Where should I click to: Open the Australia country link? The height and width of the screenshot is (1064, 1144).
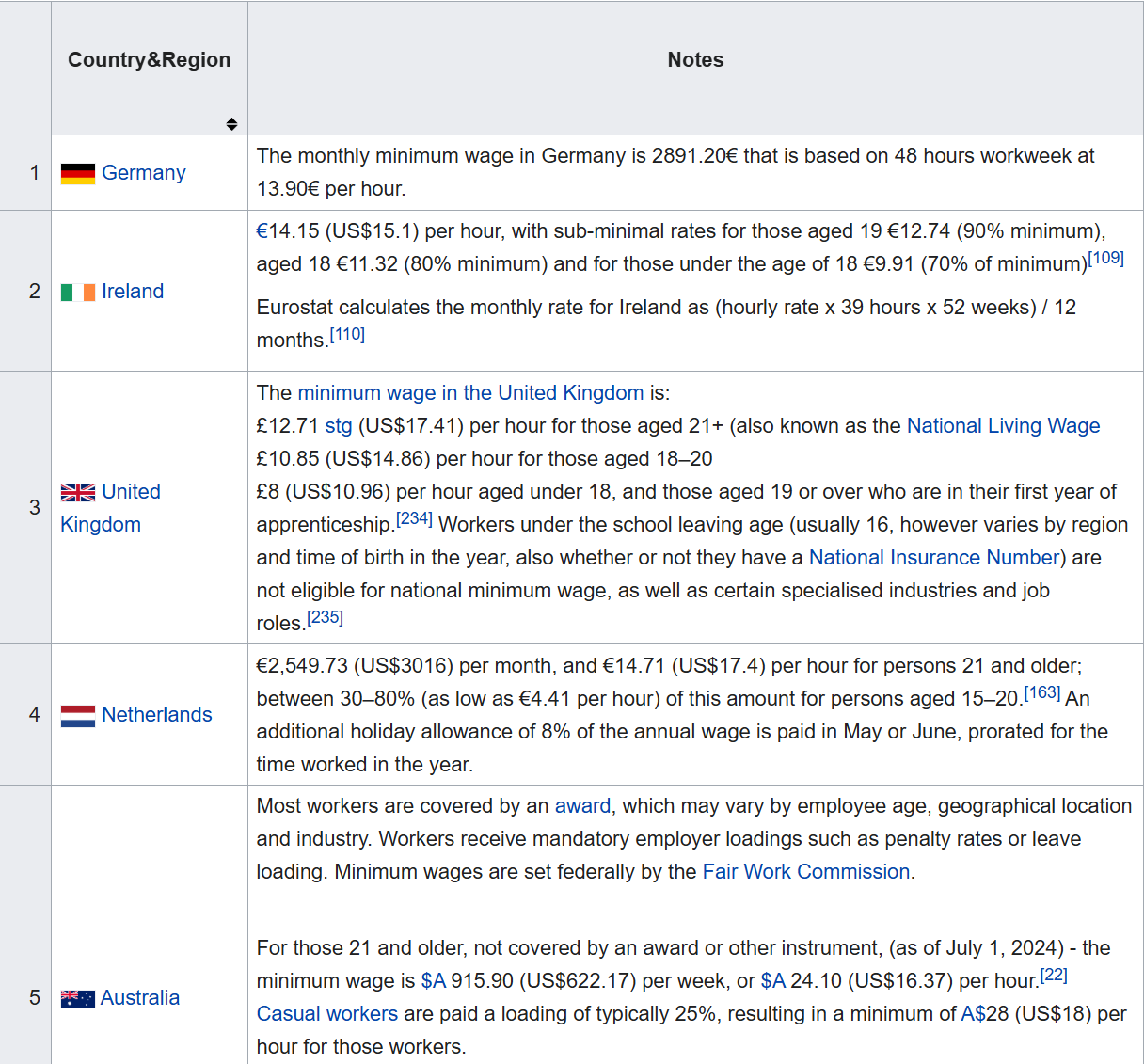pyautogui.click(x=140, y=998)
